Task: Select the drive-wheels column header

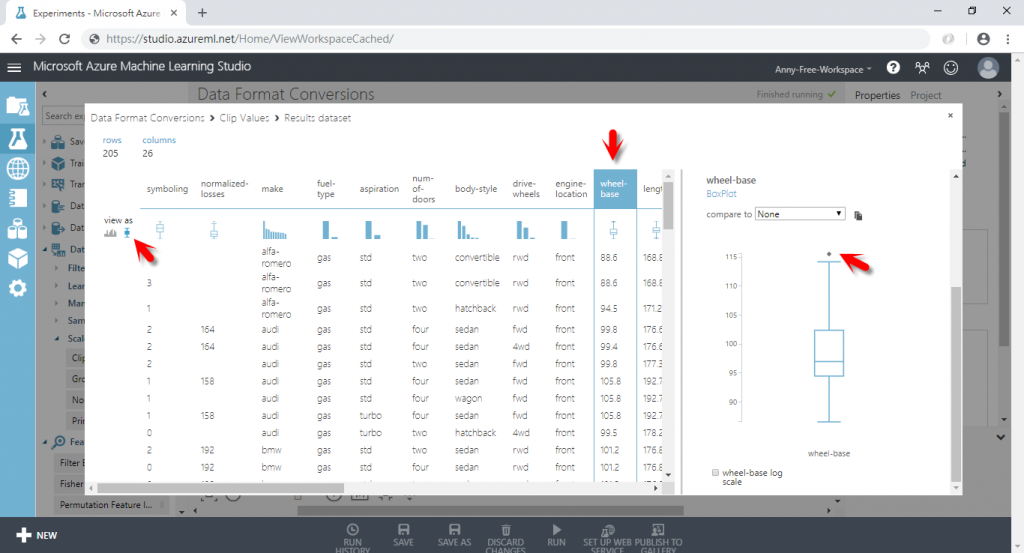Action: pyautogui.click(x=526, y=189)
